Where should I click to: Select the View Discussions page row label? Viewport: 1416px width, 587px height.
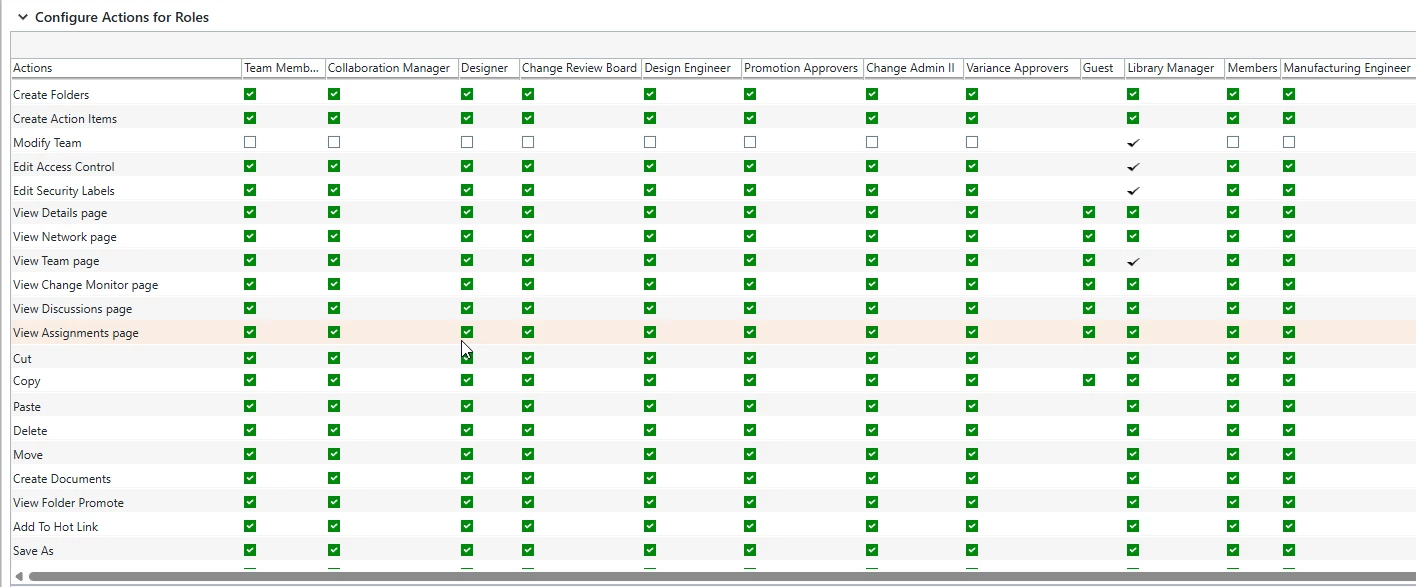[x=73, y=309]
